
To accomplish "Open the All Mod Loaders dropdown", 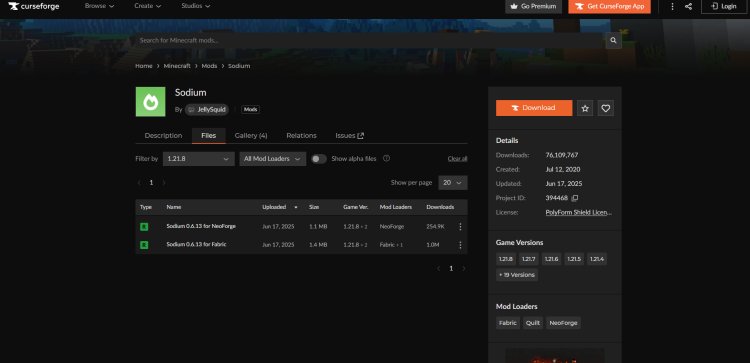I will pyautogui.click(x=273, y=159).
